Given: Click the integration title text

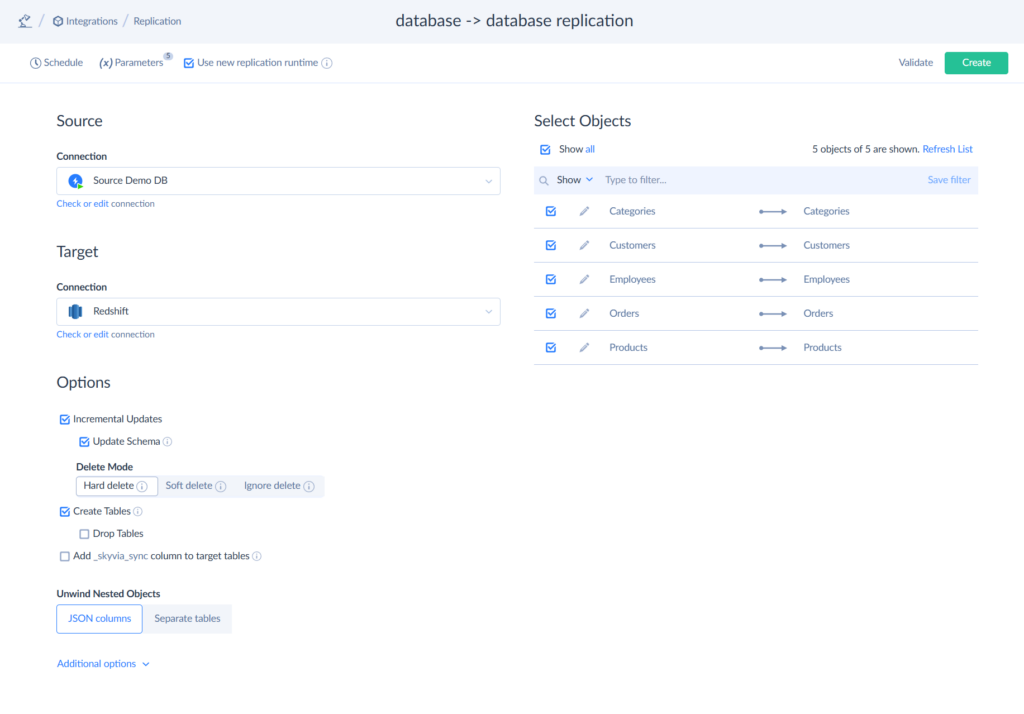Looking at the screenshot, I should tap(514, 21).
